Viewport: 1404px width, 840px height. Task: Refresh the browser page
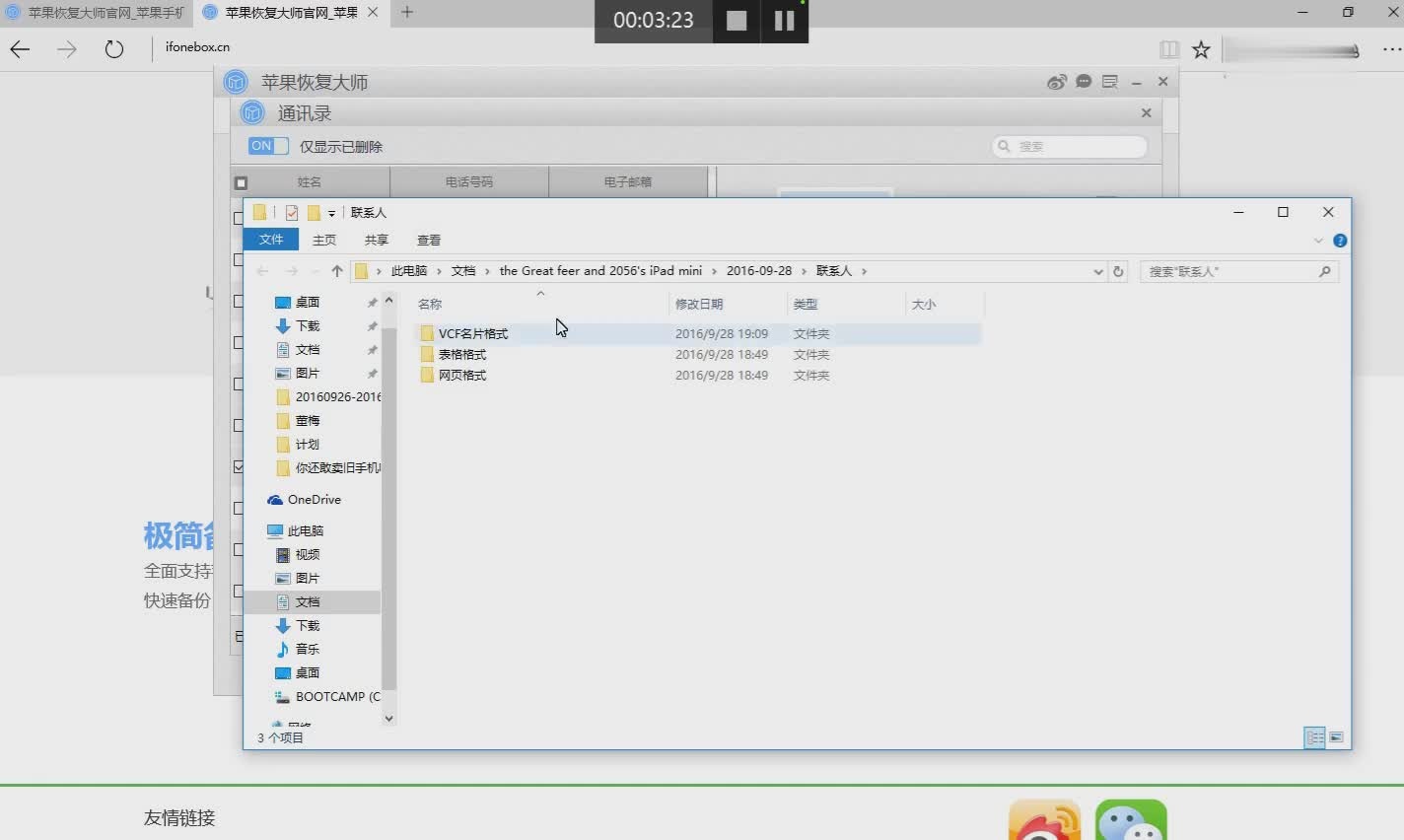(x=114, y=49)
